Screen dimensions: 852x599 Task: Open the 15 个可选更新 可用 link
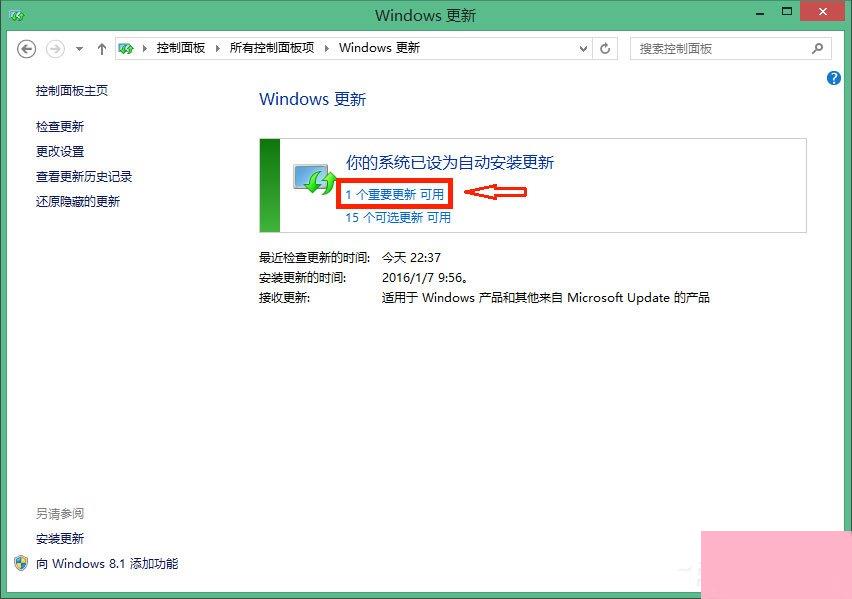pyautogui.click(x=398, y=217)
